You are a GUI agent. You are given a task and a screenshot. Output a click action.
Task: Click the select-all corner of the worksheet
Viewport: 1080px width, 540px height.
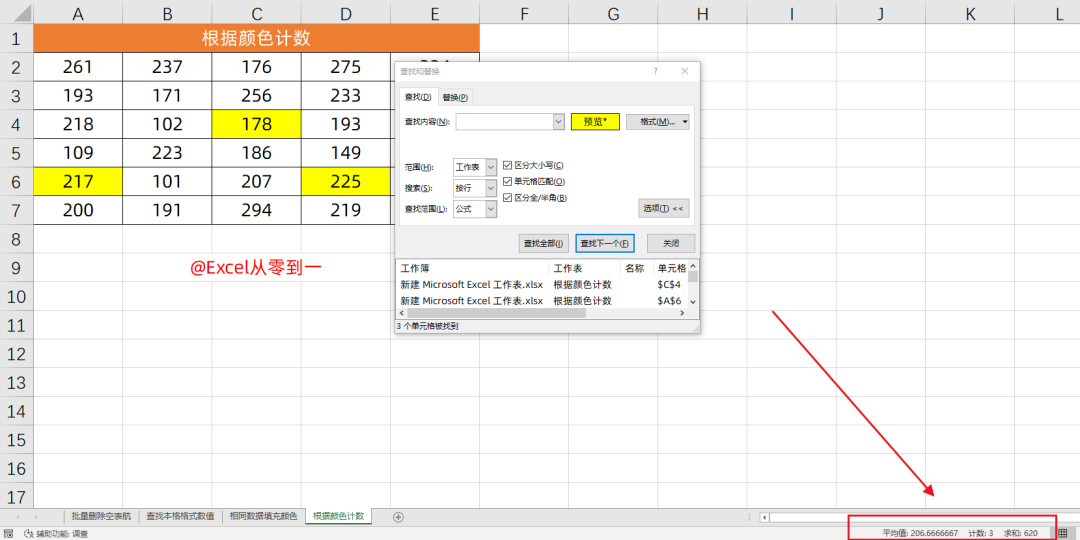[x=17, y=12]
